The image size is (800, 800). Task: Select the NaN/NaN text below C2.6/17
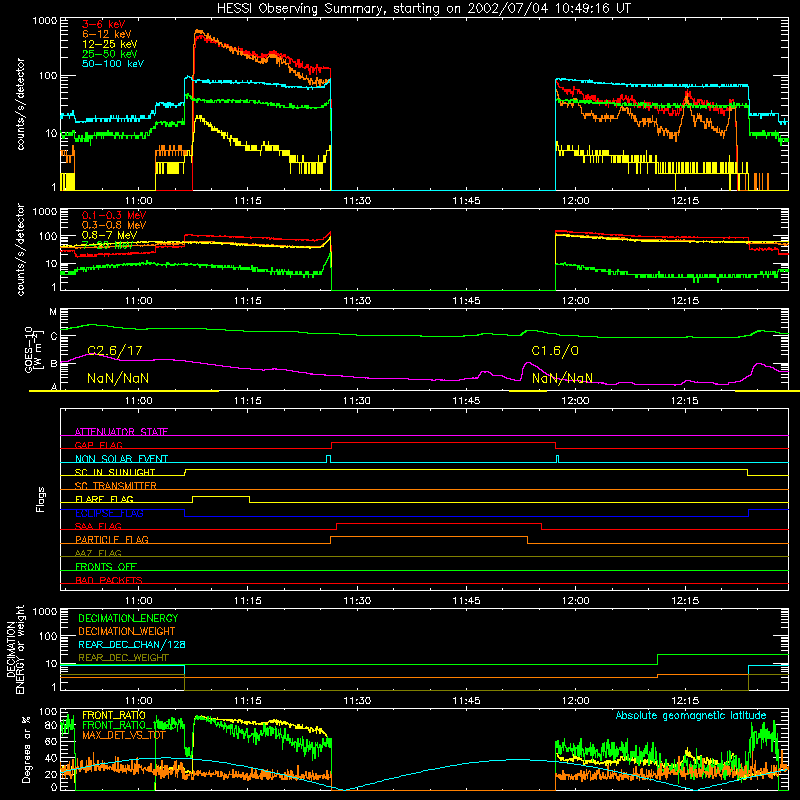(118, 379)
